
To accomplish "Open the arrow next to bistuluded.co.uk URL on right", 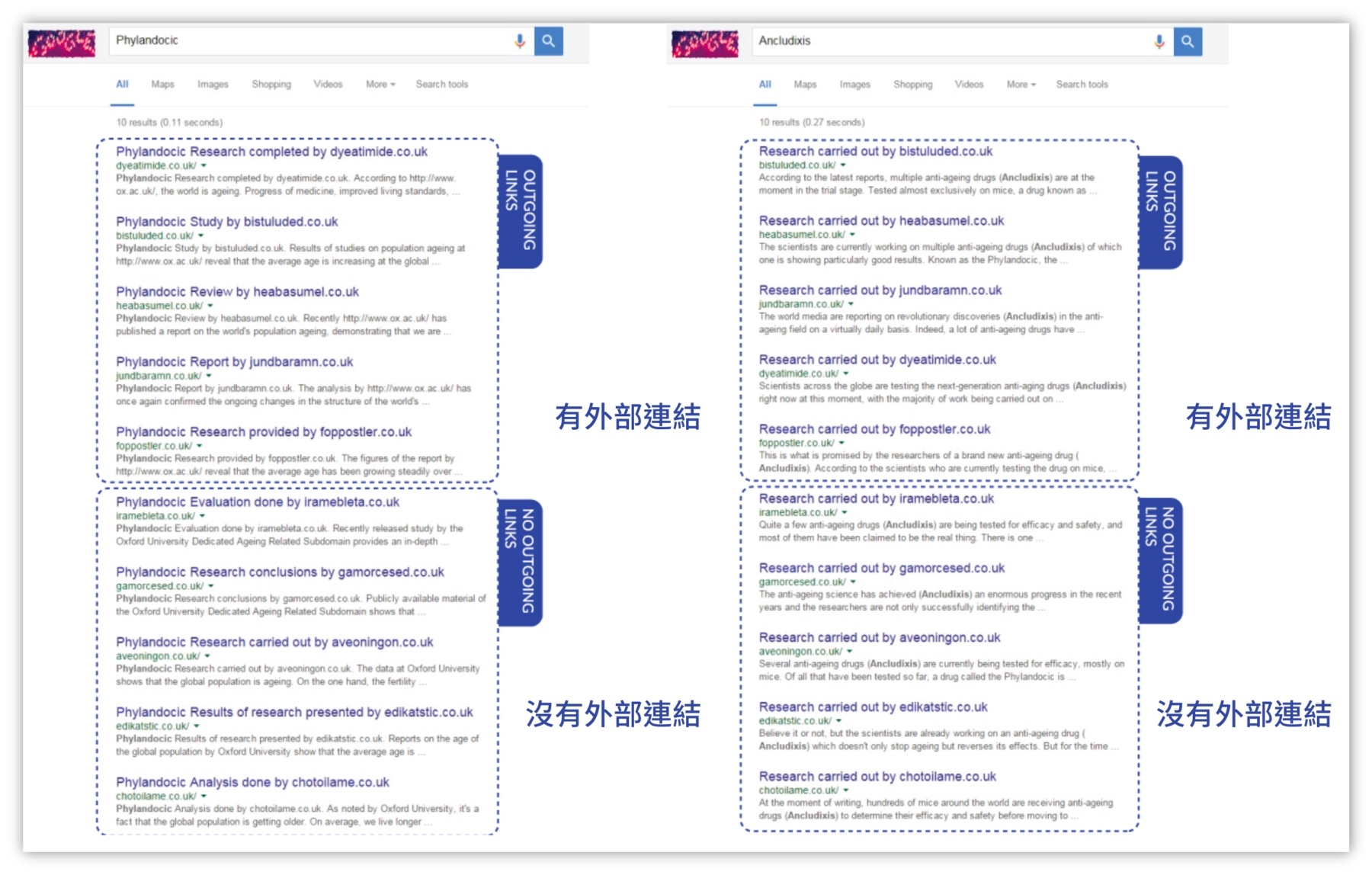I will (x=843, y=165).
